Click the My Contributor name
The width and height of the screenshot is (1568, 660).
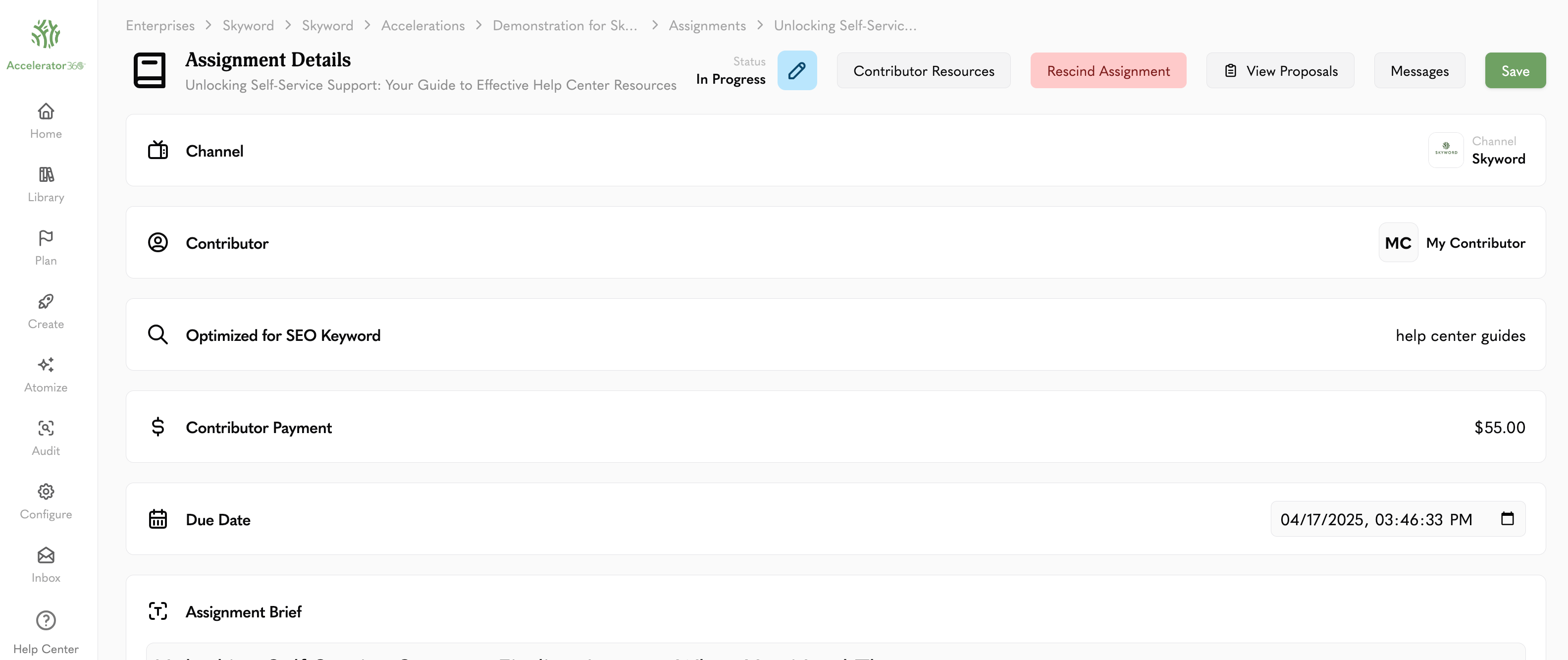[1475, 243]
